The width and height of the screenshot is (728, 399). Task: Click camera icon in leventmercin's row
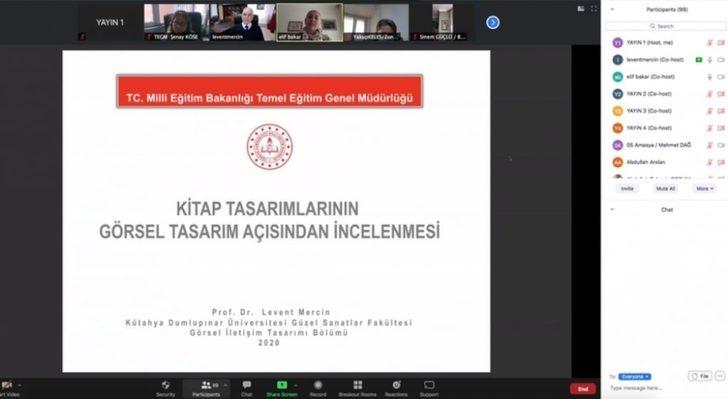pos(721,60)
